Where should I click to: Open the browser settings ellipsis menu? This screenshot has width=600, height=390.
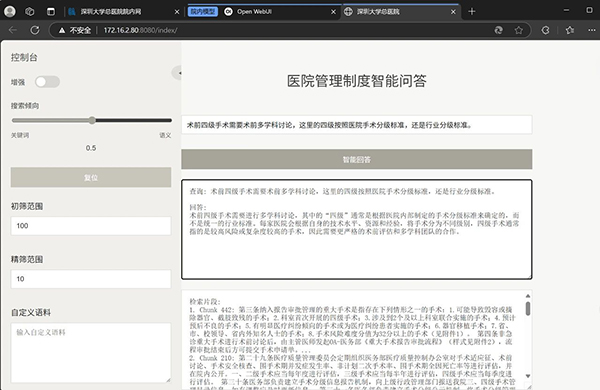pos(592,30)
